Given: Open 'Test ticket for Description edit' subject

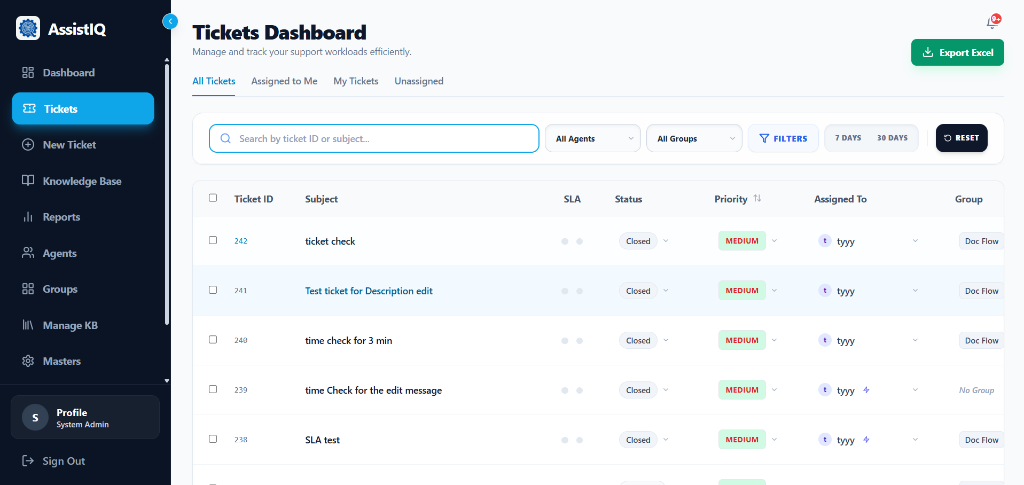Looking at the screenshot, I should (x=368, y=290).
